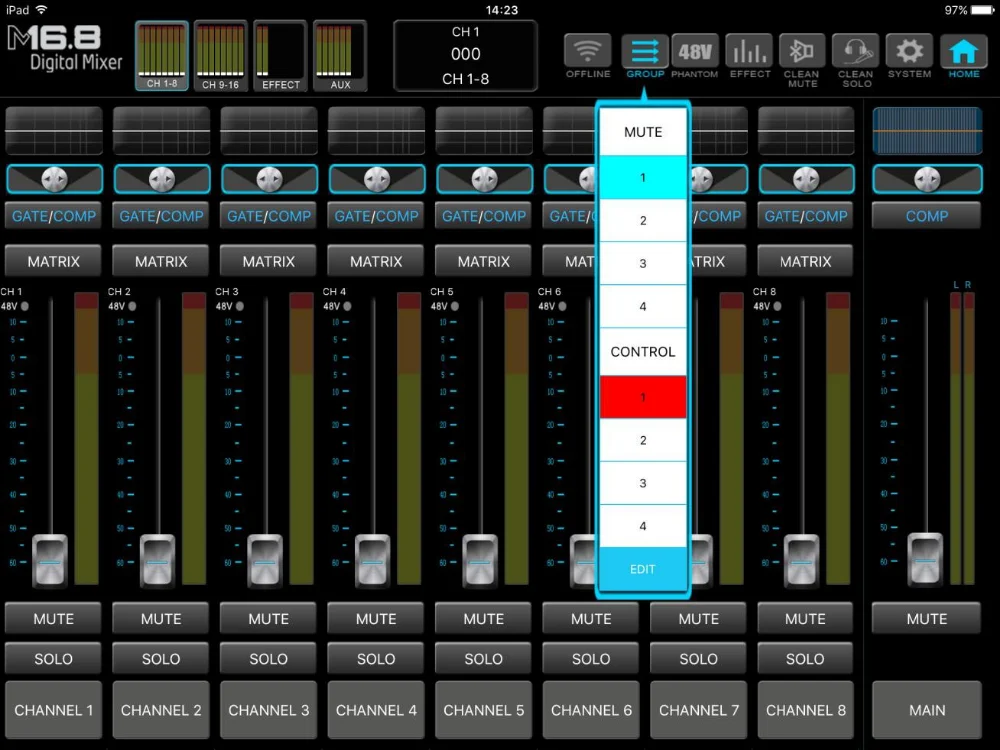1000x750 pixels.
Task: Open the EFFECT settings icon
Action: 749,51
